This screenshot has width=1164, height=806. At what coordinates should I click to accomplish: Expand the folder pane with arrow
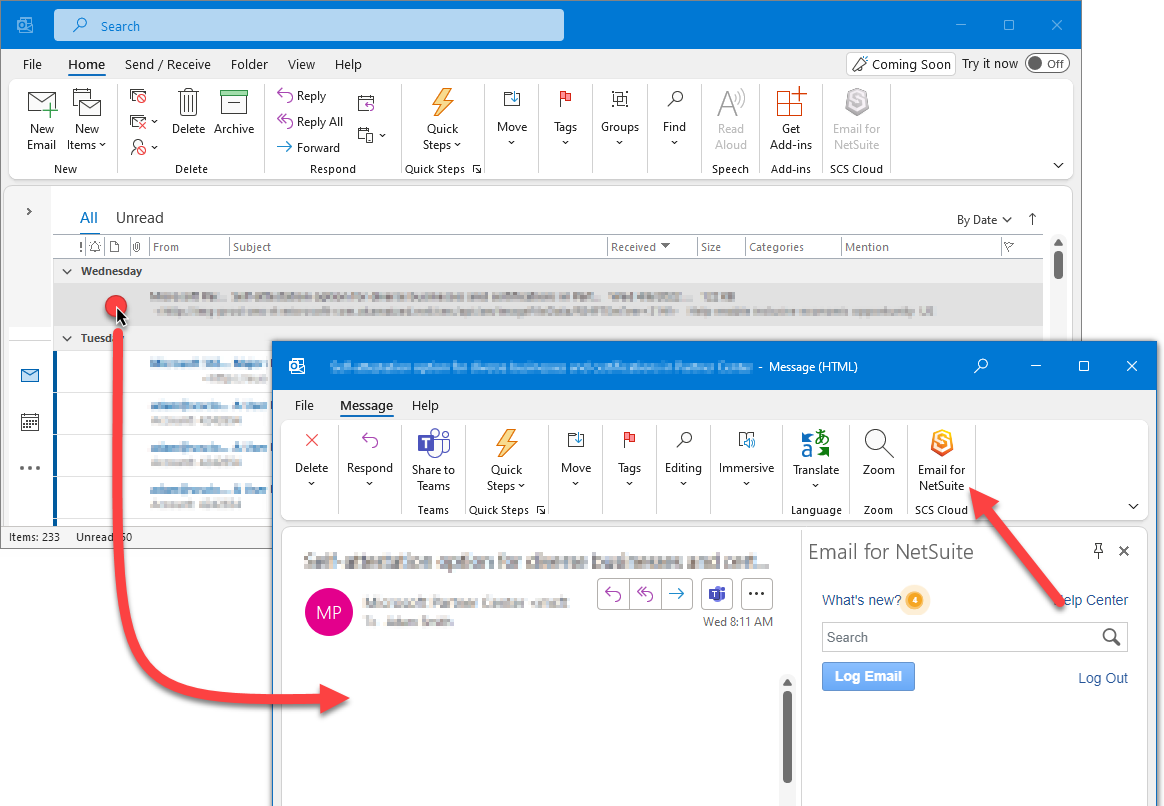pos(29,212)
